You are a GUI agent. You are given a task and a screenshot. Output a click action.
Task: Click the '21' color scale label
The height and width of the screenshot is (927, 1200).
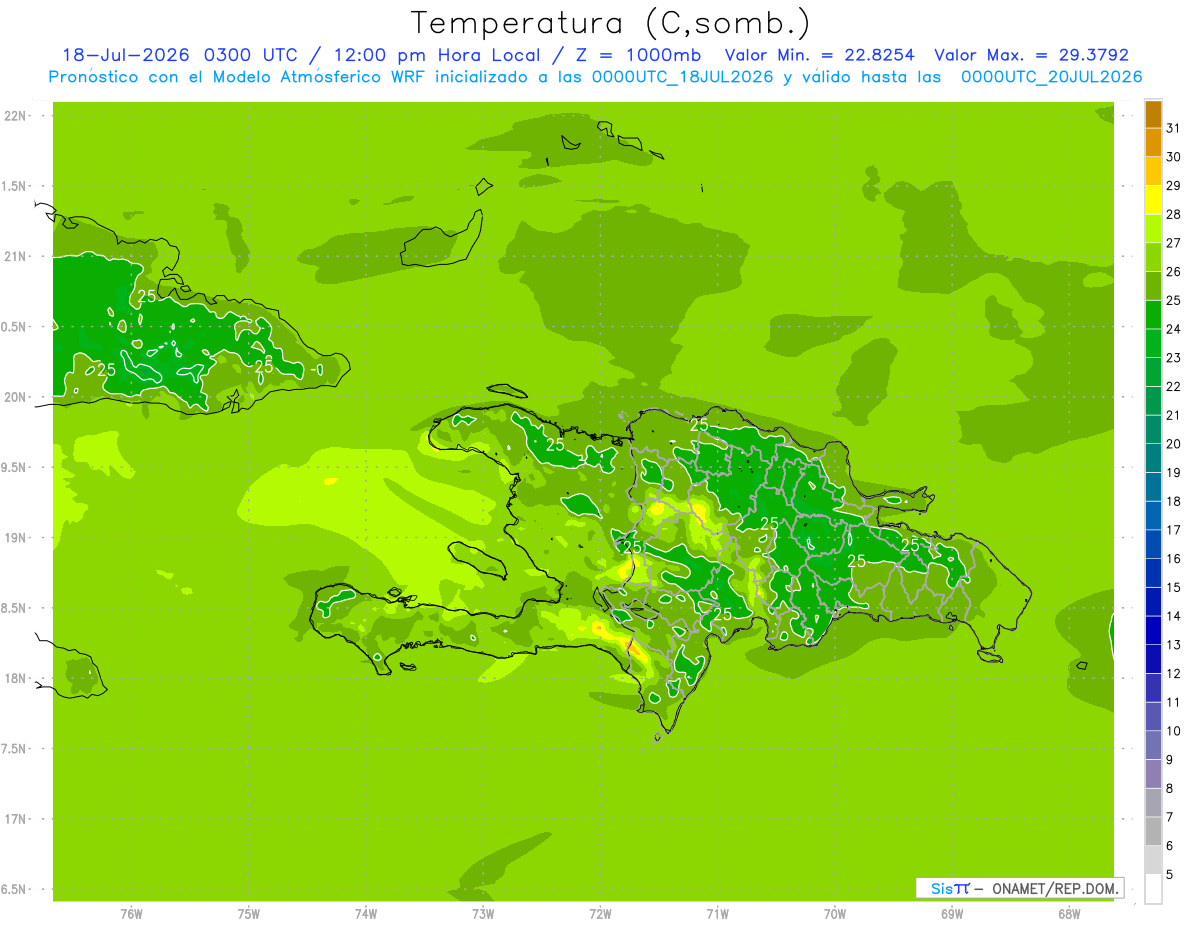tap(1173, 415)
